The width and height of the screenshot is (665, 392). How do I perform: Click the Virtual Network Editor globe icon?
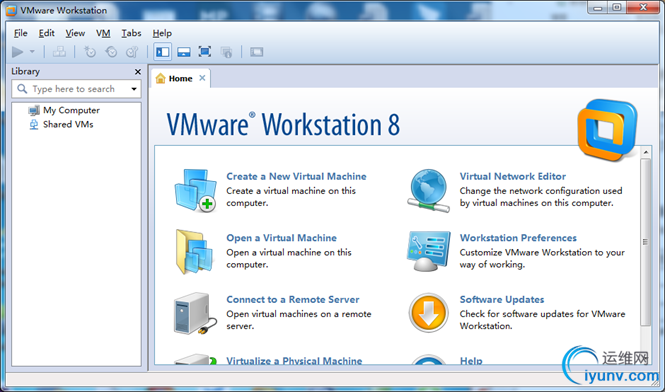point(428,190)
